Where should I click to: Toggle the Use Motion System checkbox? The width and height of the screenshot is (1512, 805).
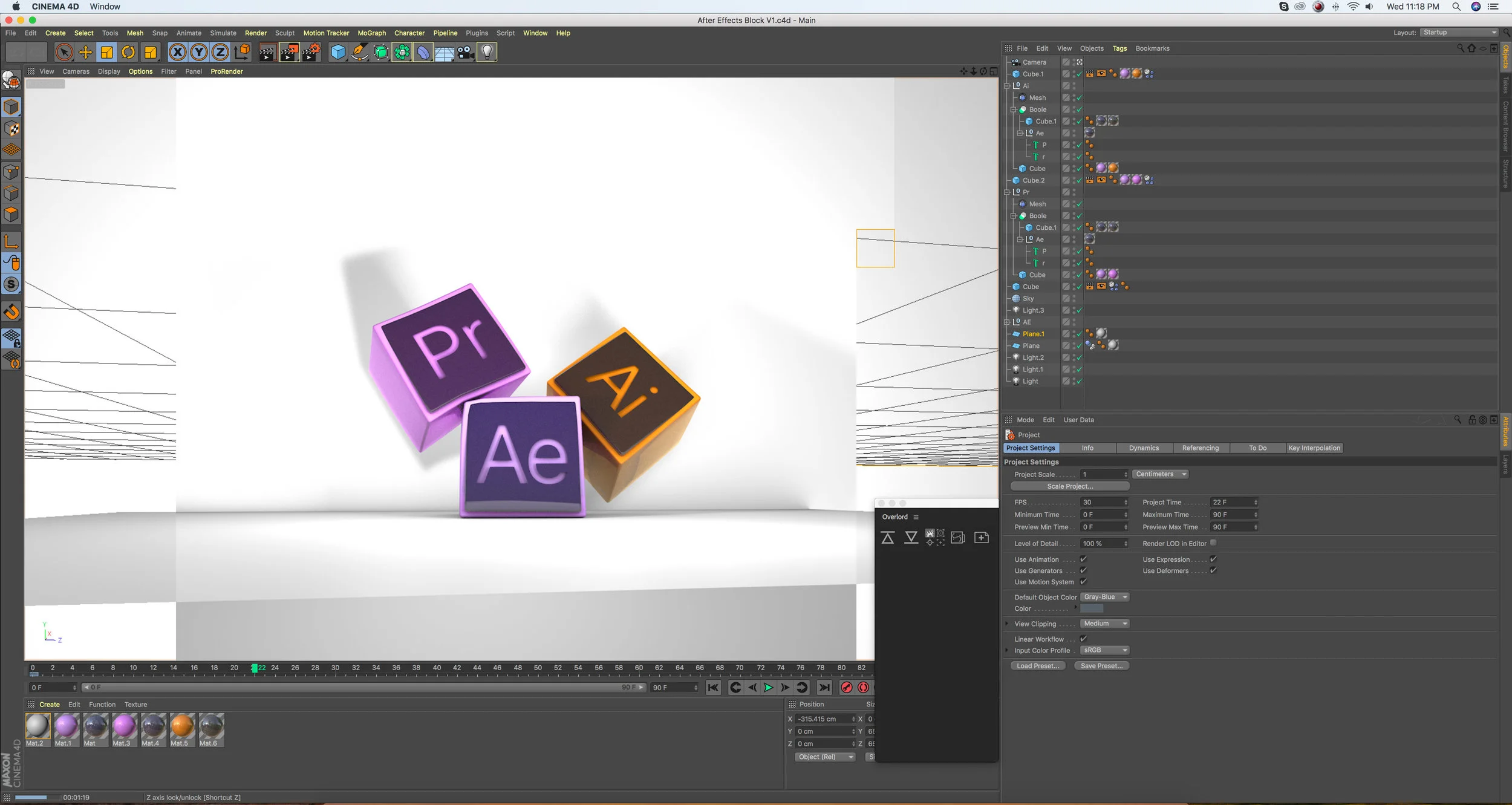(x=1083, y=582)
